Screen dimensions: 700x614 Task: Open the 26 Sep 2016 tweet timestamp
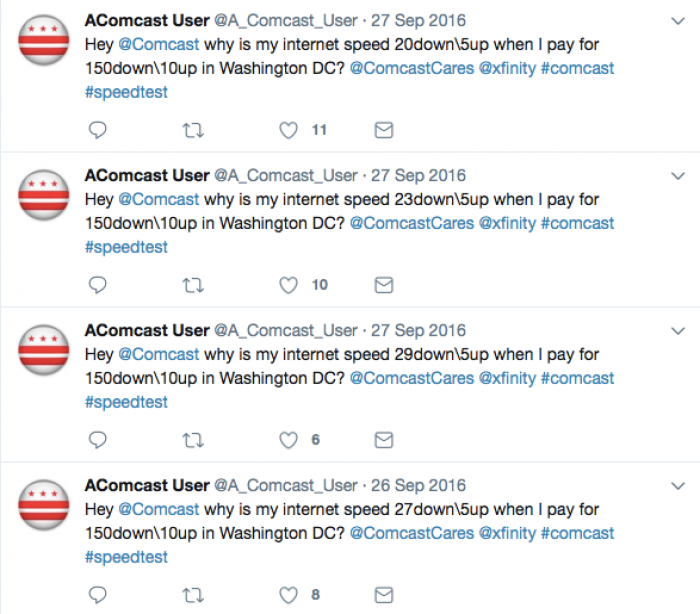[x=418, y=485]
